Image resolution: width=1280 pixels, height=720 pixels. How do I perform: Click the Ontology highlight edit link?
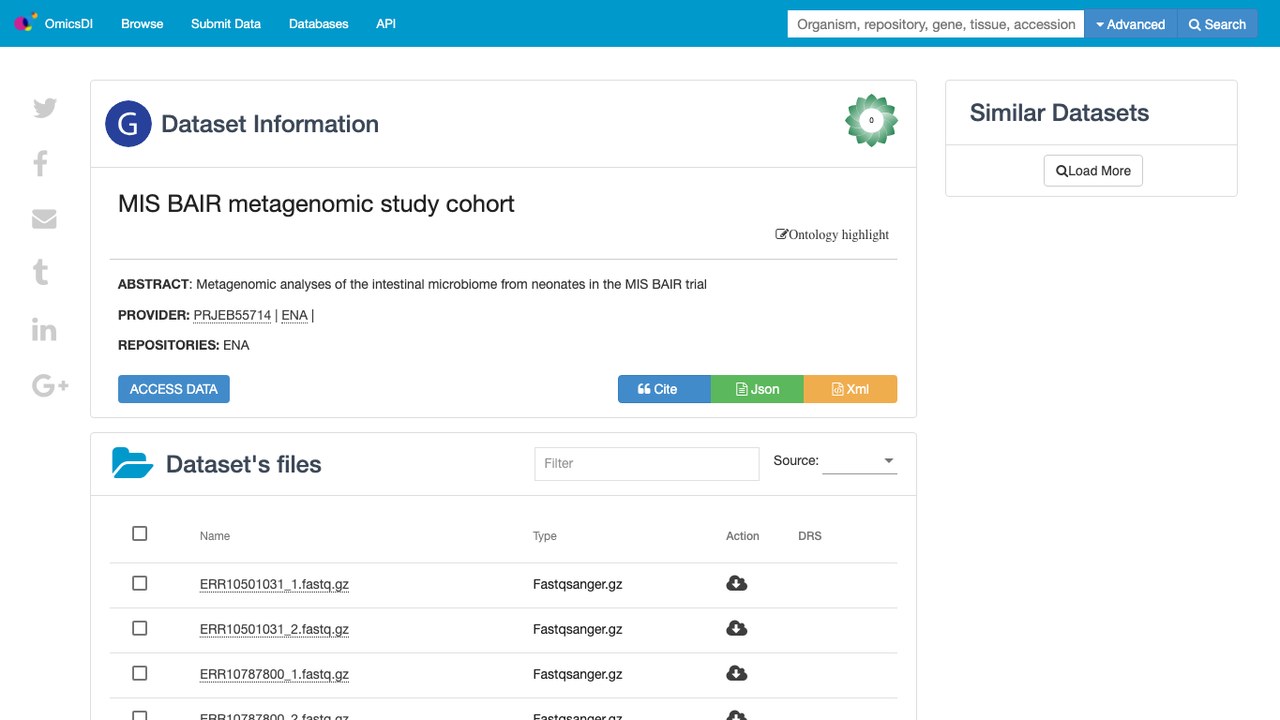[x=832, y=235]
